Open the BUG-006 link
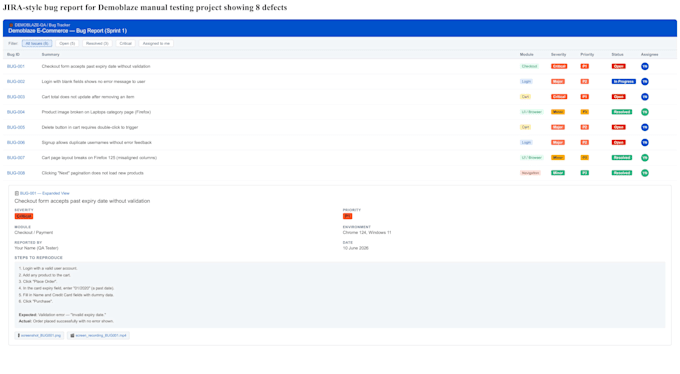Image resolution: width=680 pixels, height=374 pixels. tap(16, 142)
